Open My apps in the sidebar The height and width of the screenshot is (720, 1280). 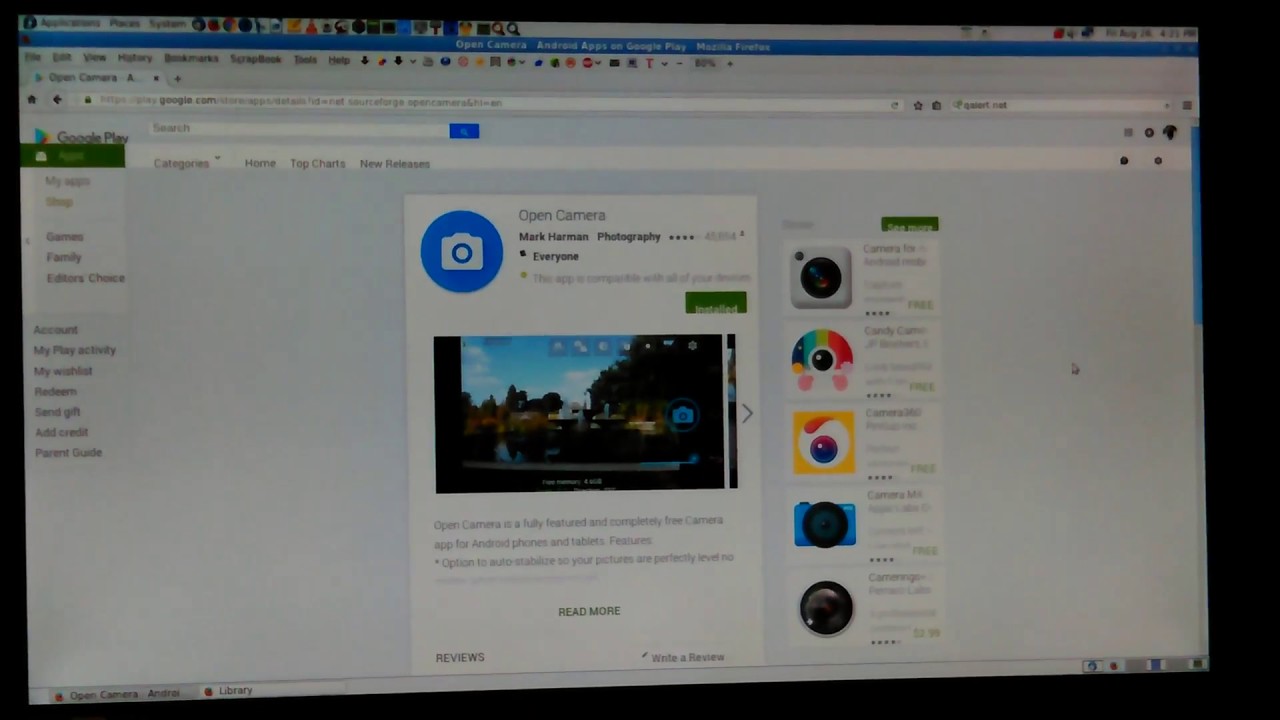pyautogui.click(x=68, y=181)
